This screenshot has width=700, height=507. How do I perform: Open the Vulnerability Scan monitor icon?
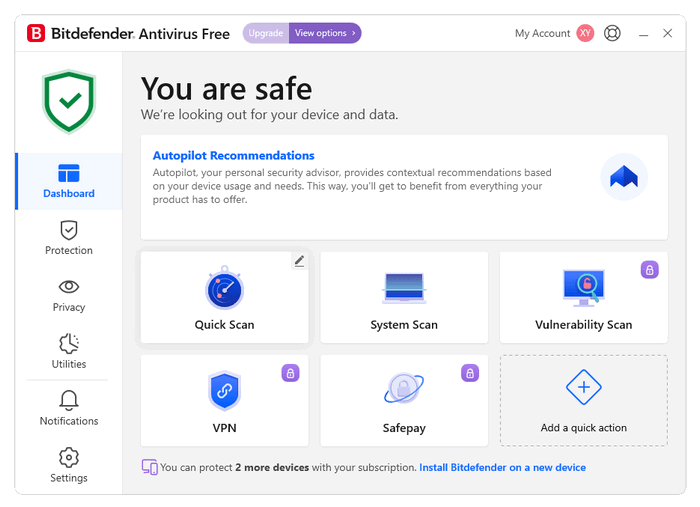pos(583,289)
